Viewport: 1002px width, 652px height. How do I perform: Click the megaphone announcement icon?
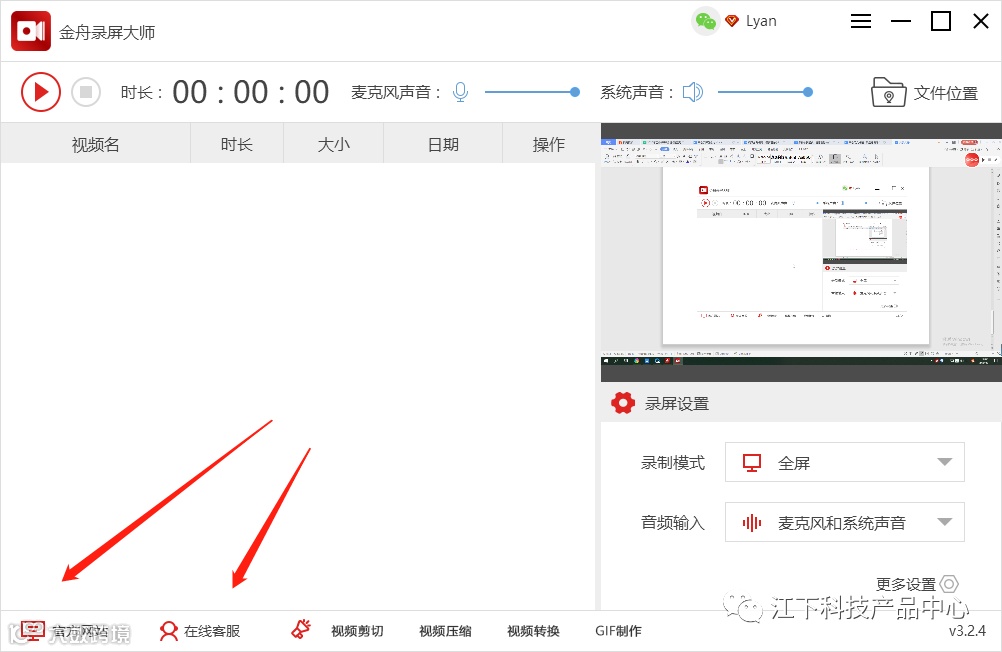click(301, 630)
